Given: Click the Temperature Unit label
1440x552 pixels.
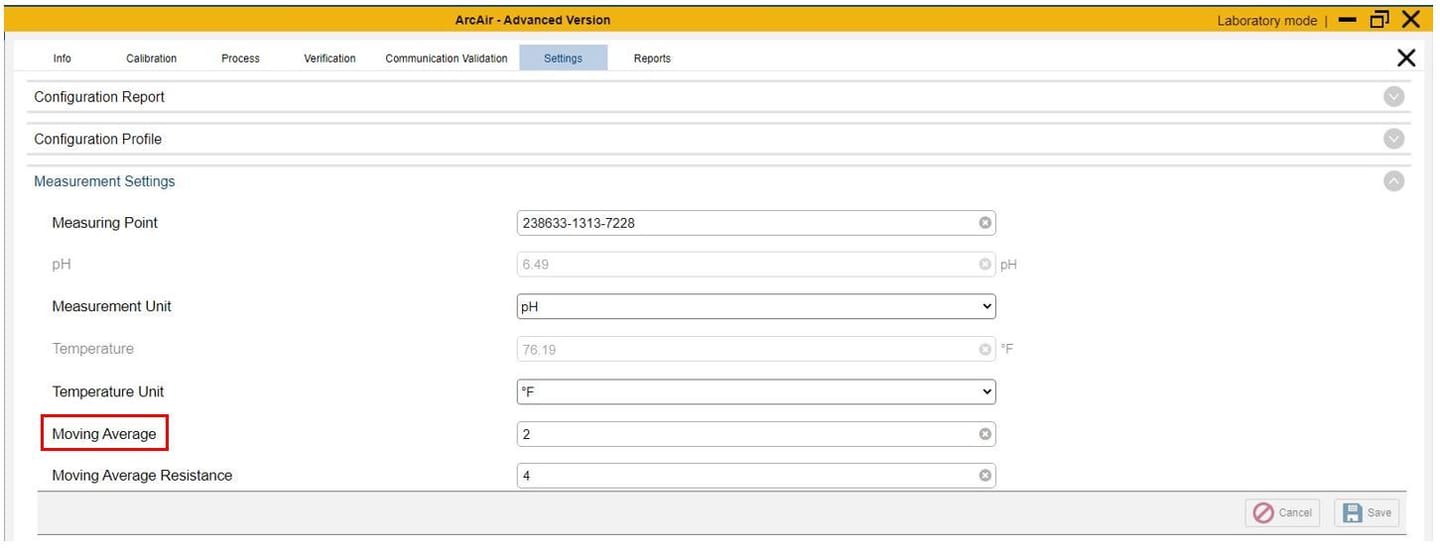Looking at the screenshot, I should click(108, 391).
